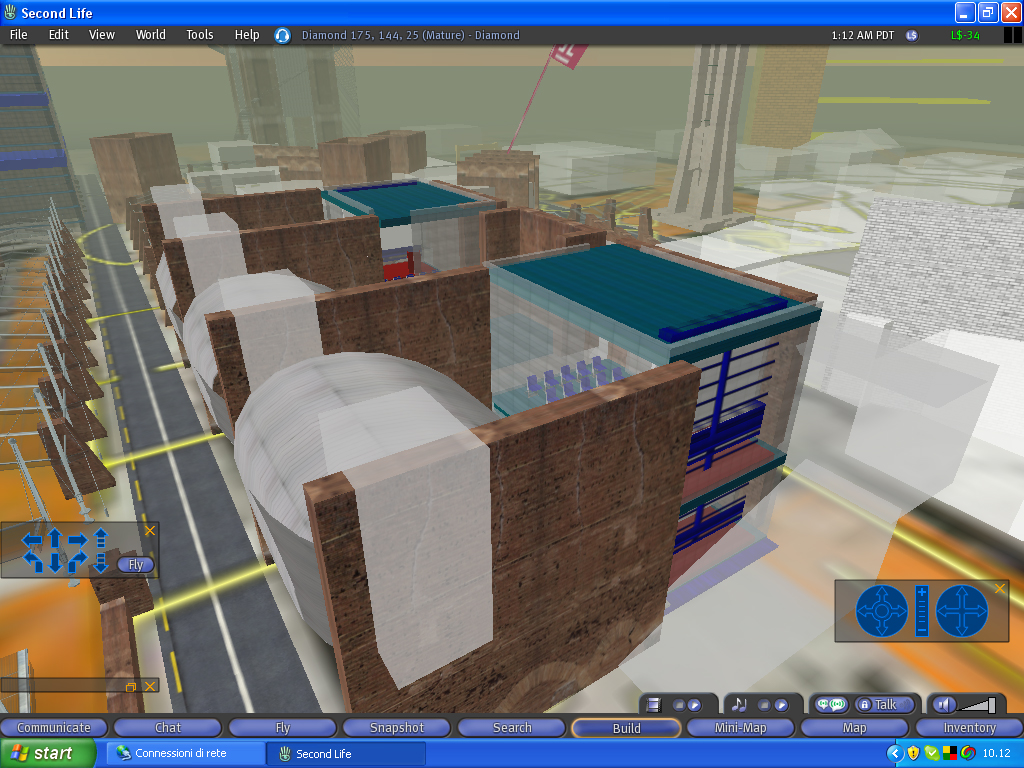This screenshot has width=1024, height=768.
Task: Close the movement controls panel
Action: coord(150,530)
